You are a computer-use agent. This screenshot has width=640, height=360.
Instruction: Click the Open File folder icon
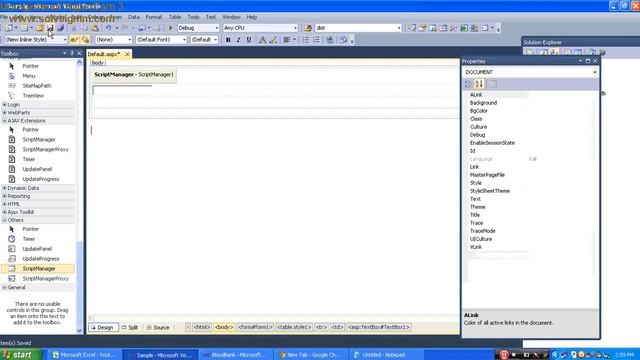coord(40,28)
